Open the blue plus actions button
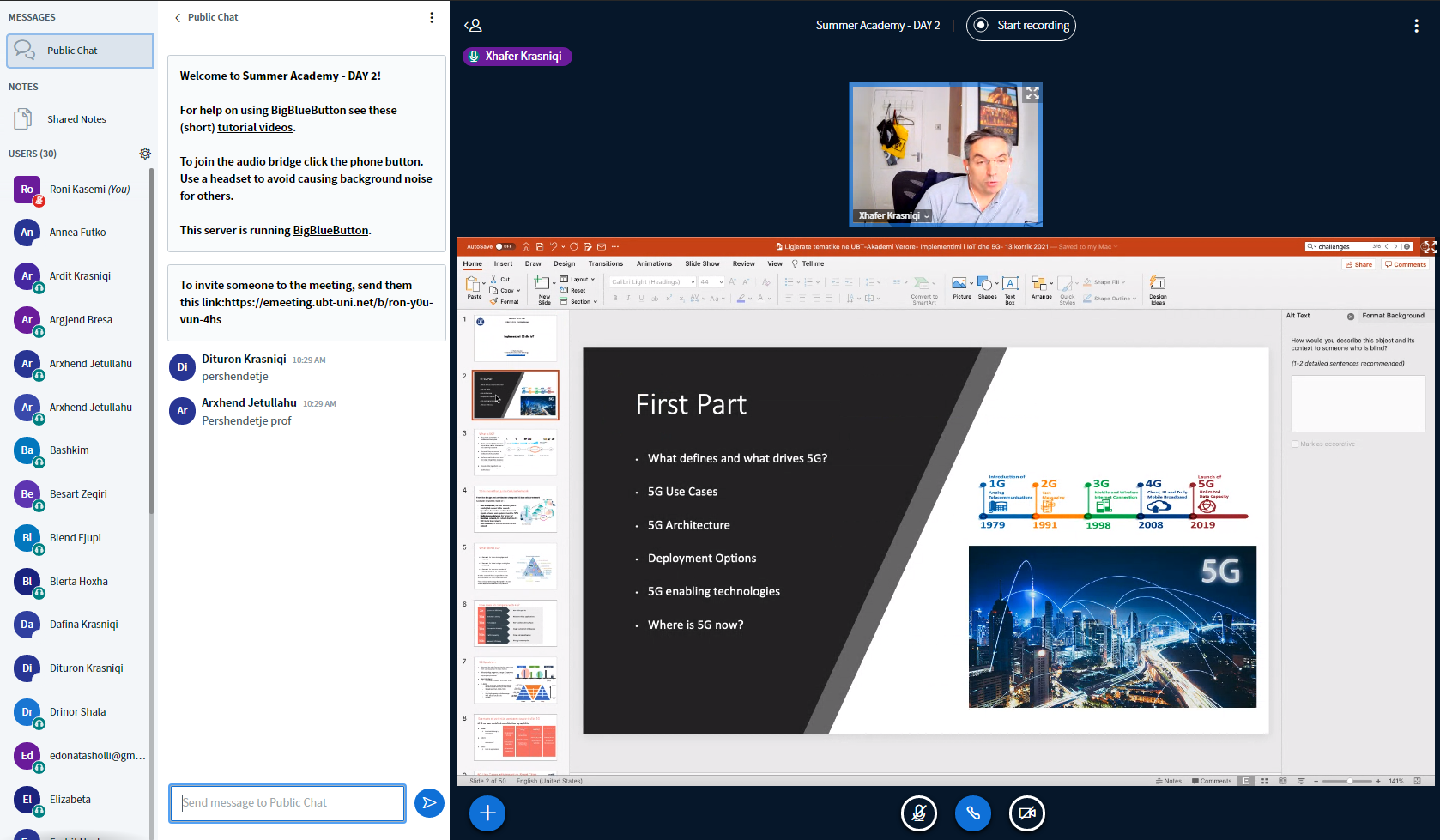The height and width of the screenshot is (840, 1440). (487, 813)
